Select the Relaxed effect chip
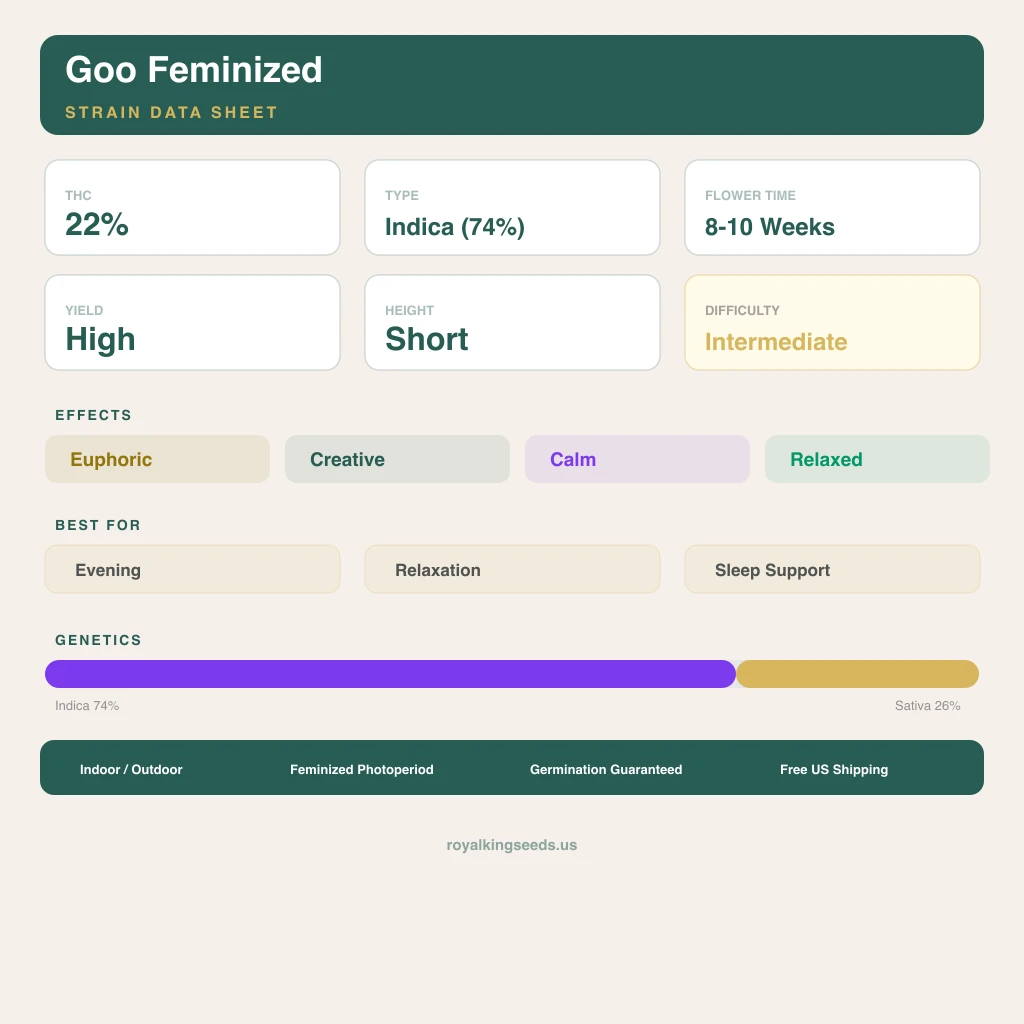 tap(877, 459)
